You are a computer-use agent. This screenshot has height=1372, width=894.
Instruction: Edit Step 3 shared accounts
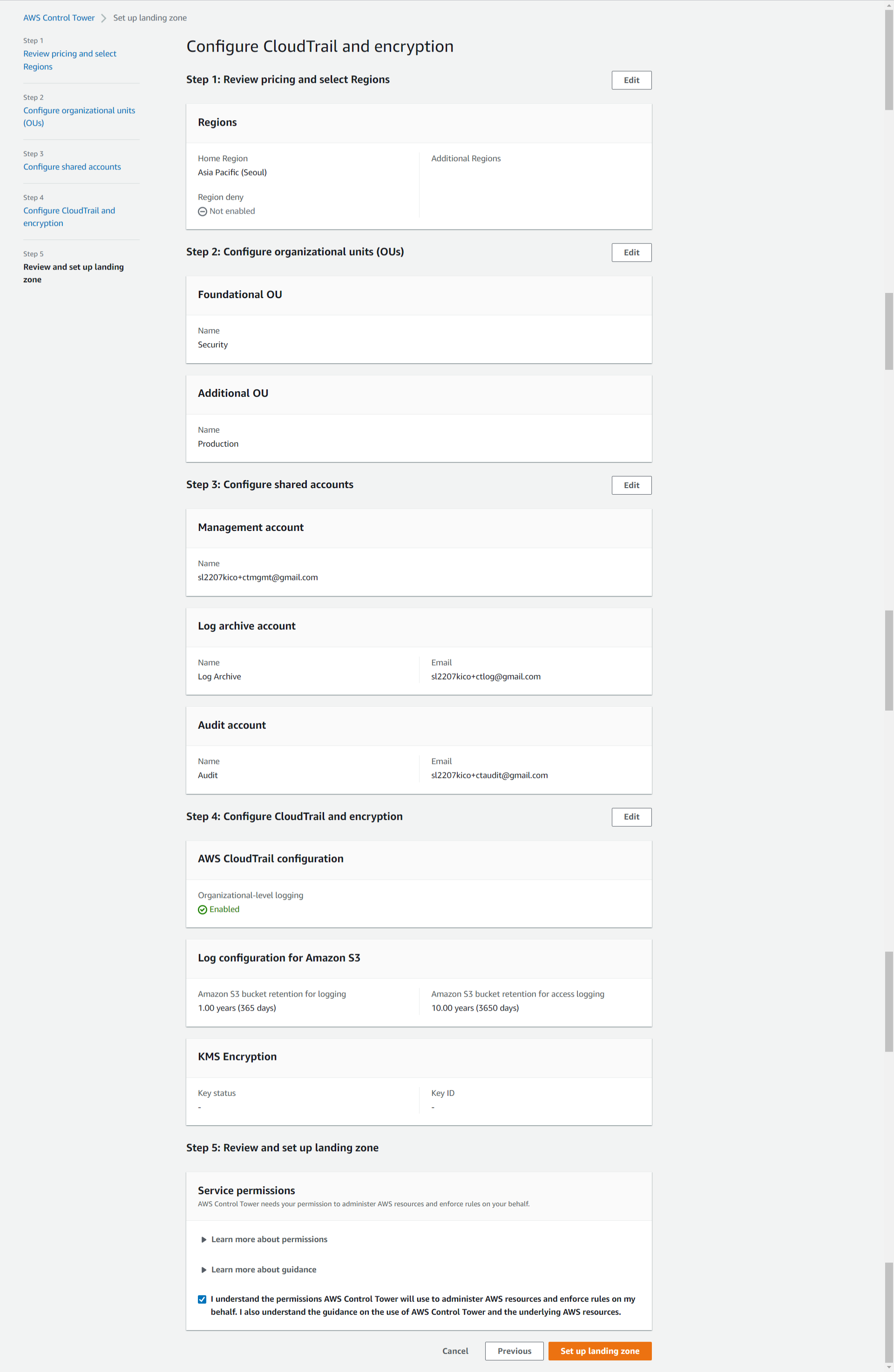[631, 485]
